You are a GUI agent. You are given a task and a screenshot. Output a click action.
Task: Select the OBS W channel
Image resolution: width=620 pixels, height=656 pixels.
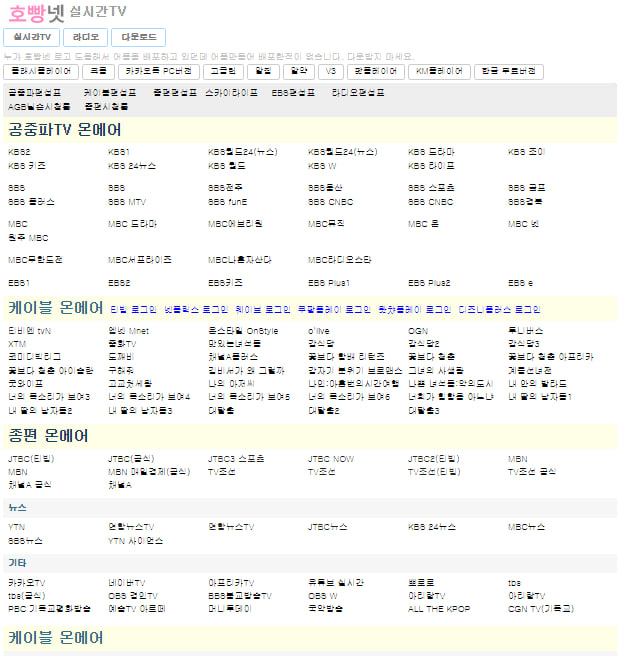(x=323, y=596)
